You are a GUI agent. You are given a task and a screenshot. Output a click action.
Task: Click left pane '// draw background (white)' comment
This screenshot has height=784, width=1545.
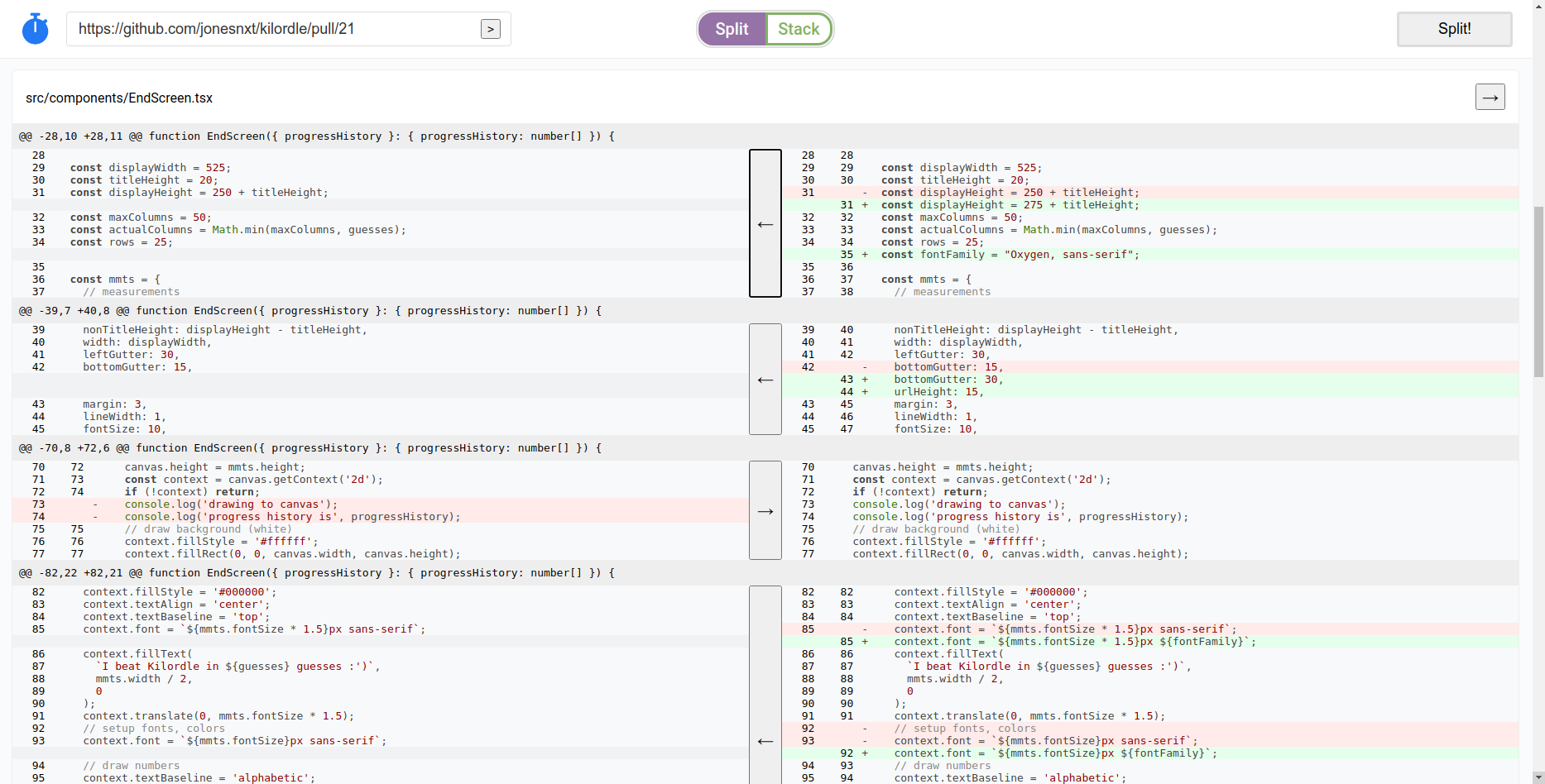click(x=381, y=529)
